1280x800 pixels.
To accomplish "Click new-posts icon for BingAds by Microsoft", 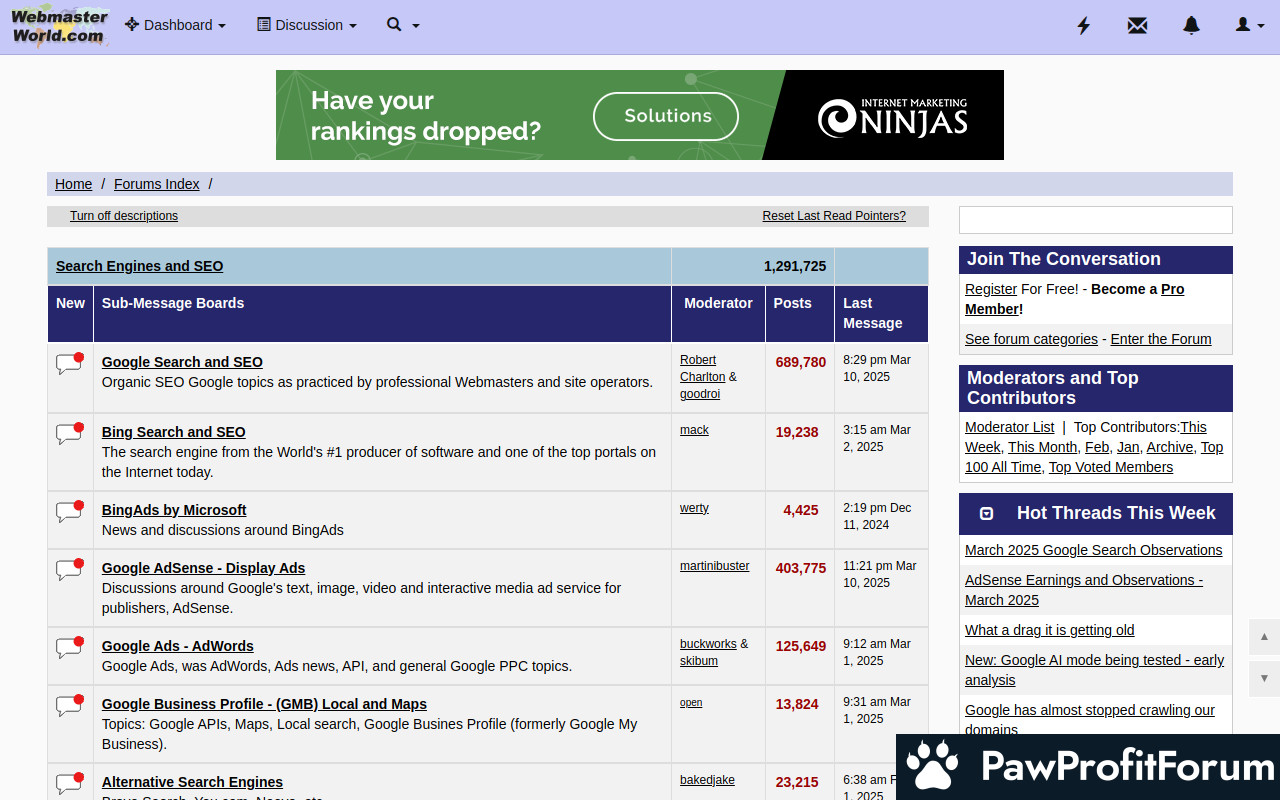I will click(x=69, y=512).
